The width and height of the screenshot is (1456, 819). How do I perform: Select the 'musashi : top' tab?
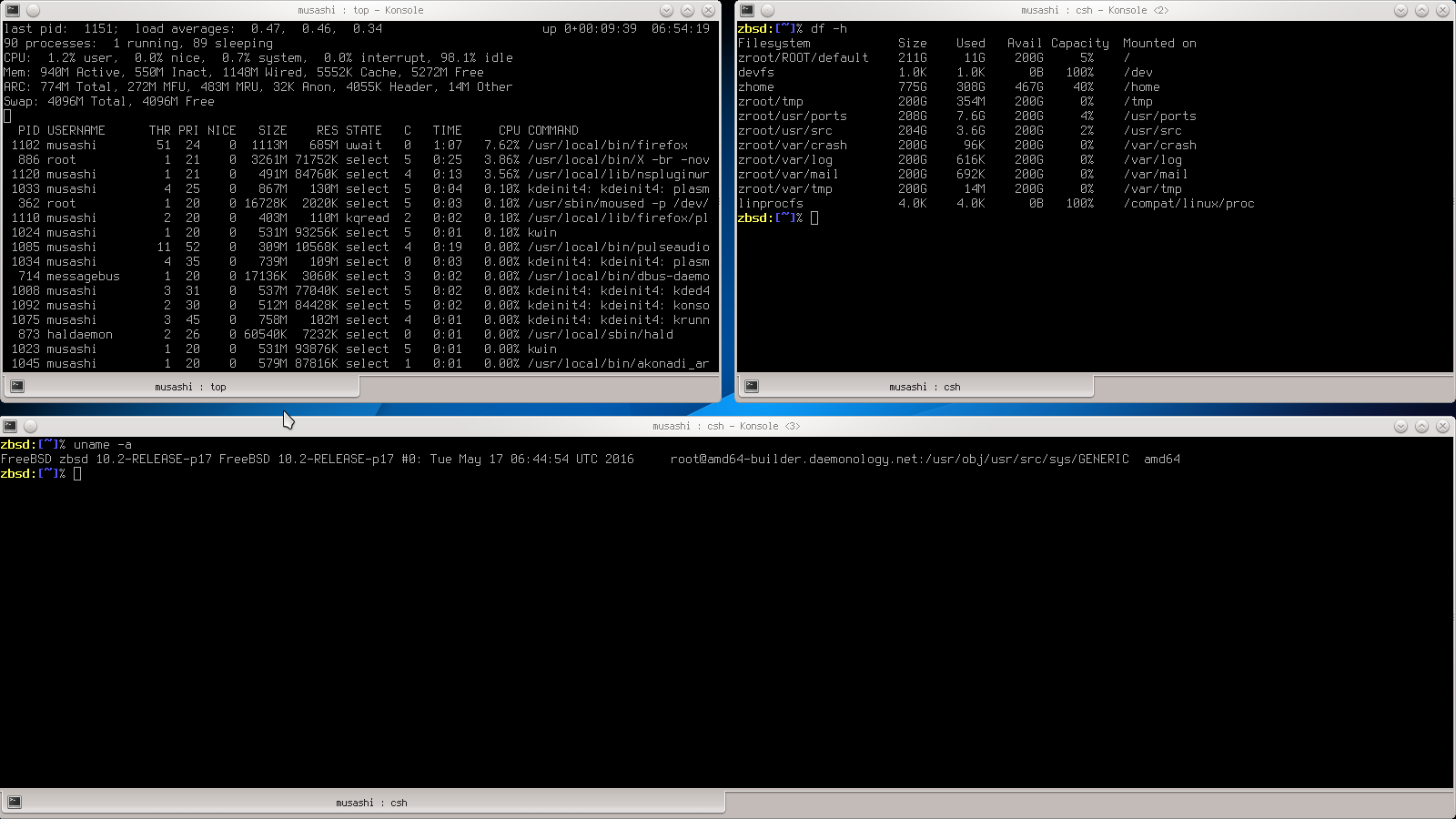point(181,387)
